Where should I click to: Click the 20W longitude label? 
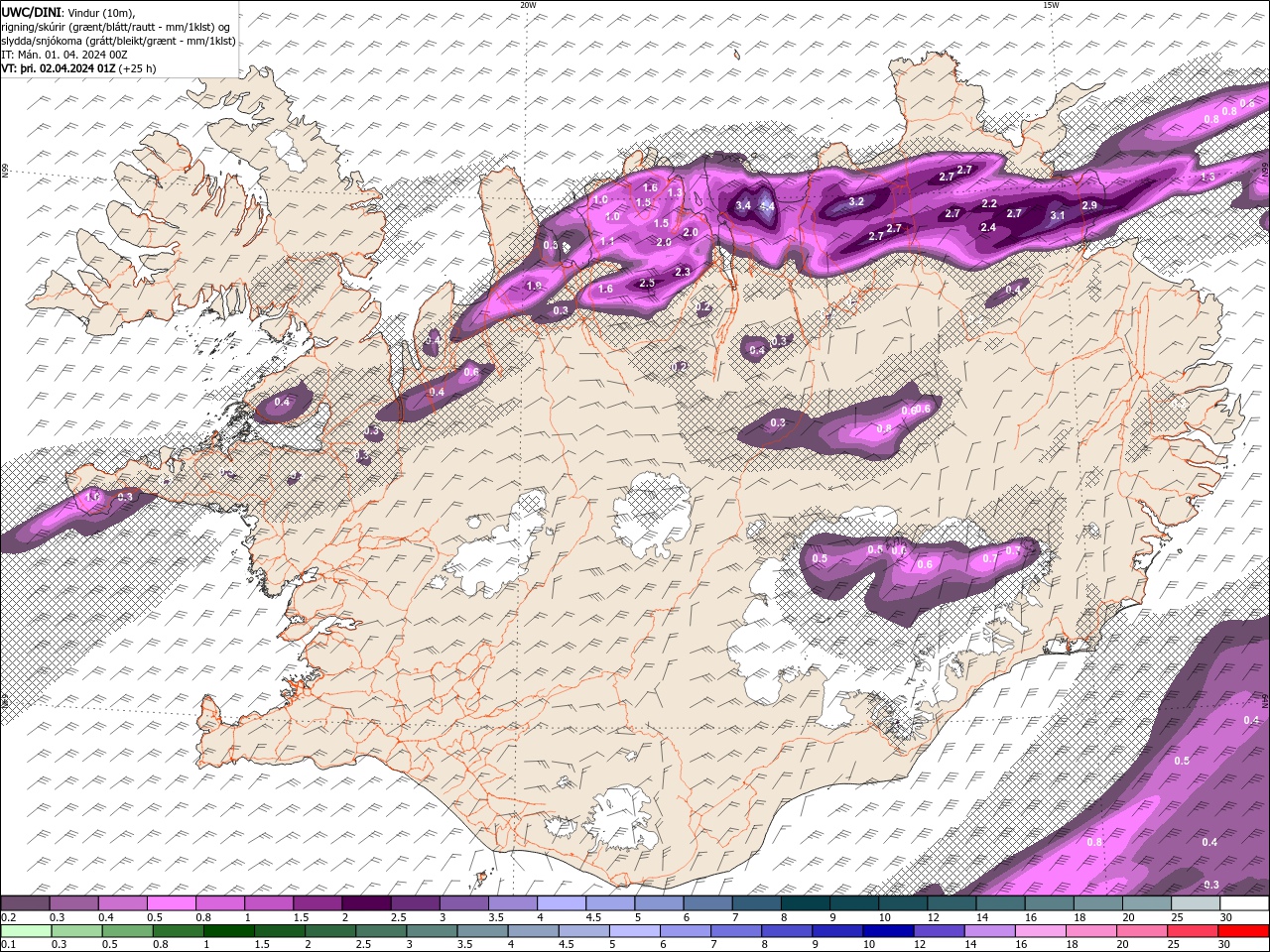528,5
